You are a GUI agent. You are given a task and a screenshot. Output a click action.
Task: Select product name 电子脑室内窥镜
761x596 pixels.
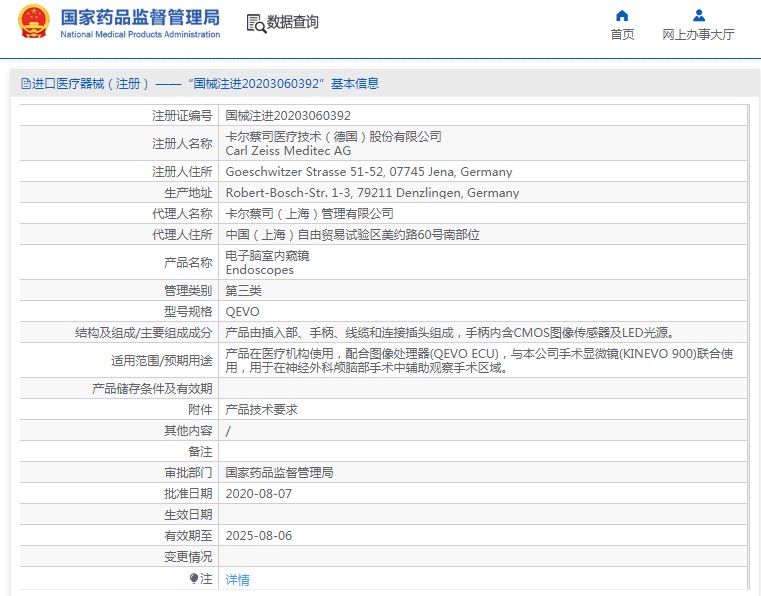(267, 256)
